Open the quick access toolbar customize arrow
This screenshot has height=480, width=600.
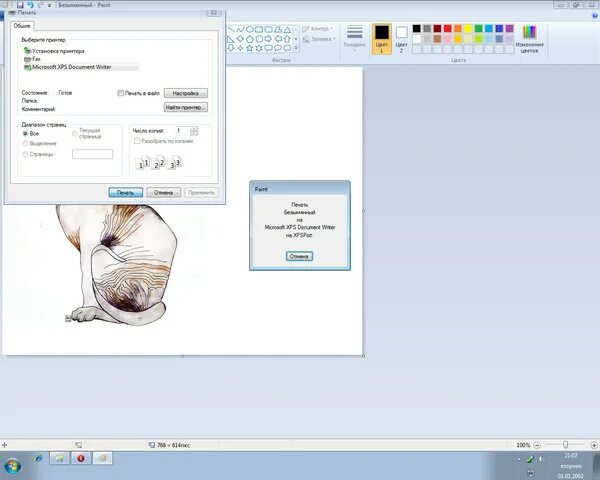click(x=50, y=5)
